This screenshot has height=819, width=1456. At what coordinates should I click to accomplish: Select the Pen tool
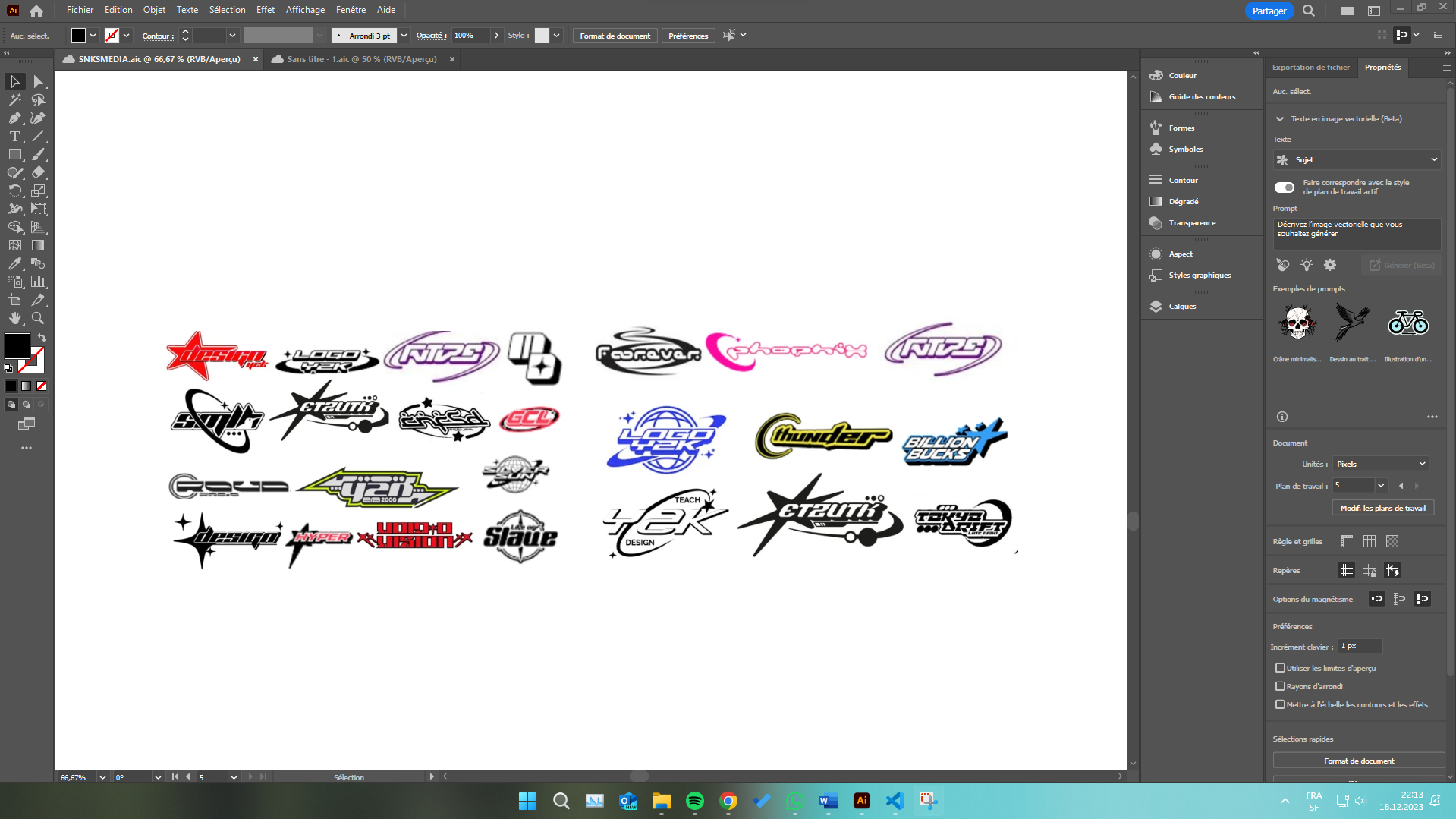pos(15,118)
